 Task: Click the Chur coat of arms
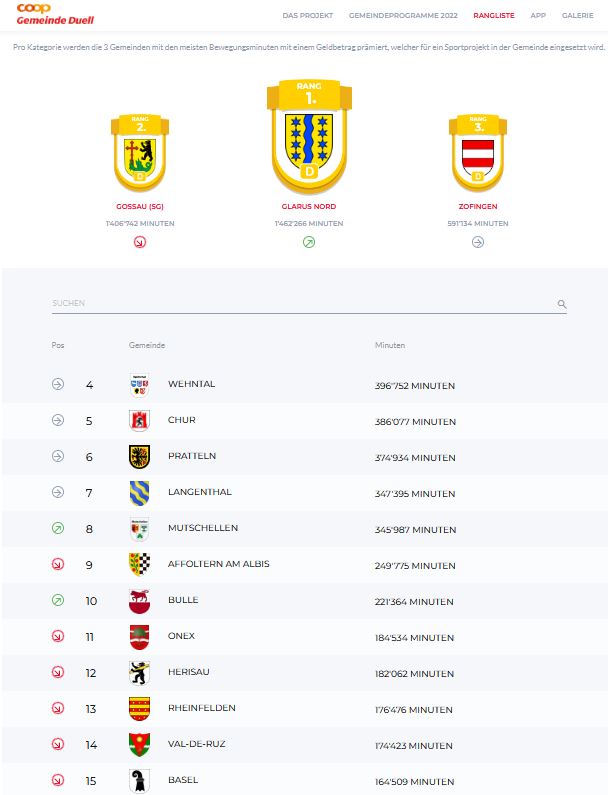click(x=139, y=421)
